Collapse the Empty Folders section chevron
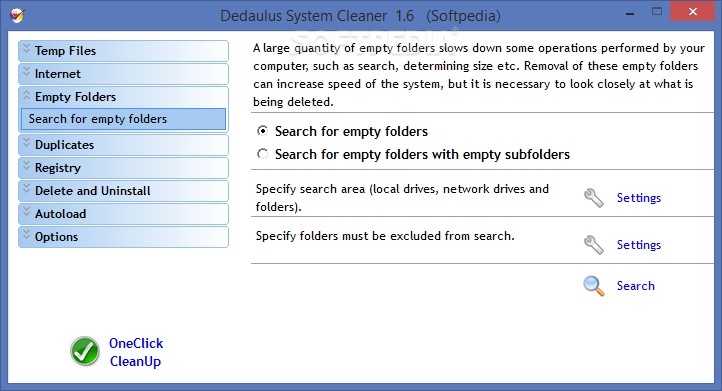The width and height of the screenshot is (722, 391). 26,95
